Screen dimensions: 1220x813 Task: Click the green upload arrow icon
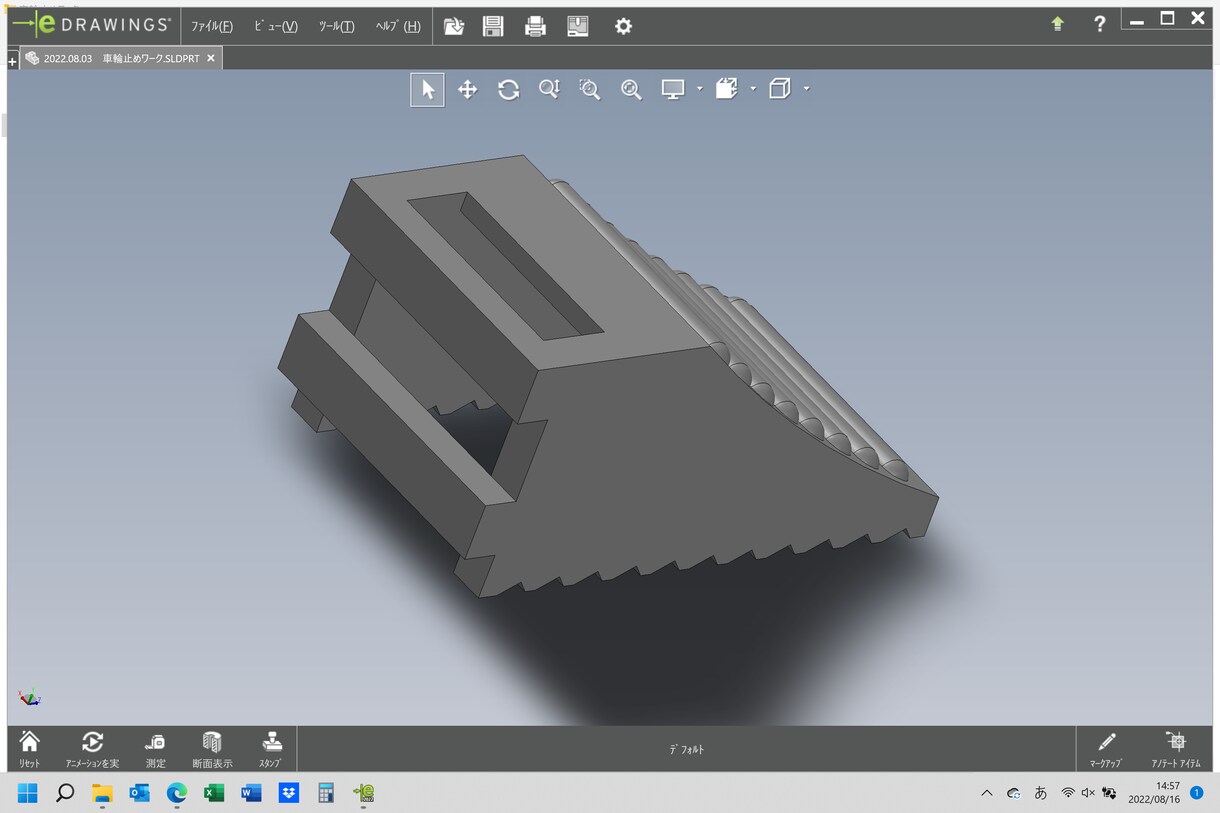pyautogui.click(x=1058, y=24)
